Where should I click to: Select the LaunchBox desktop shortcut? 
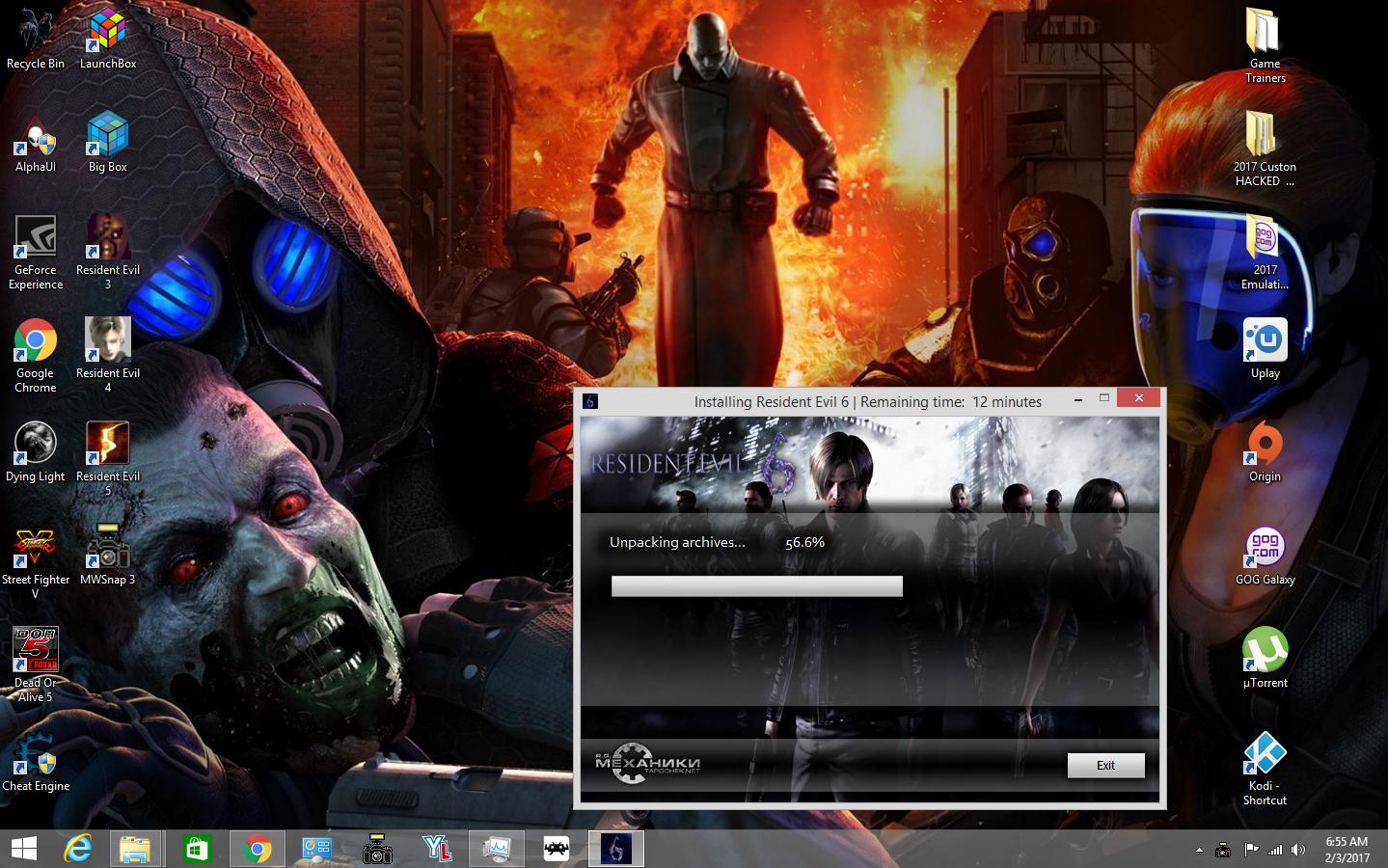coord(108,39)
